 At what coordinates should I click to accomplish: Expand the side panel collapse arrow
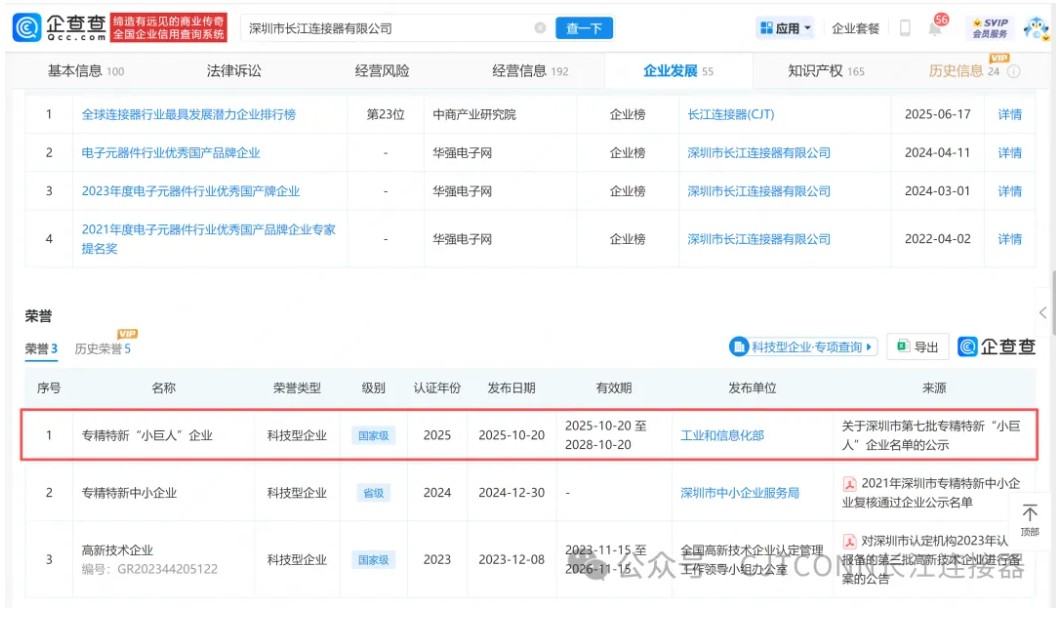tap(1043, 312)
